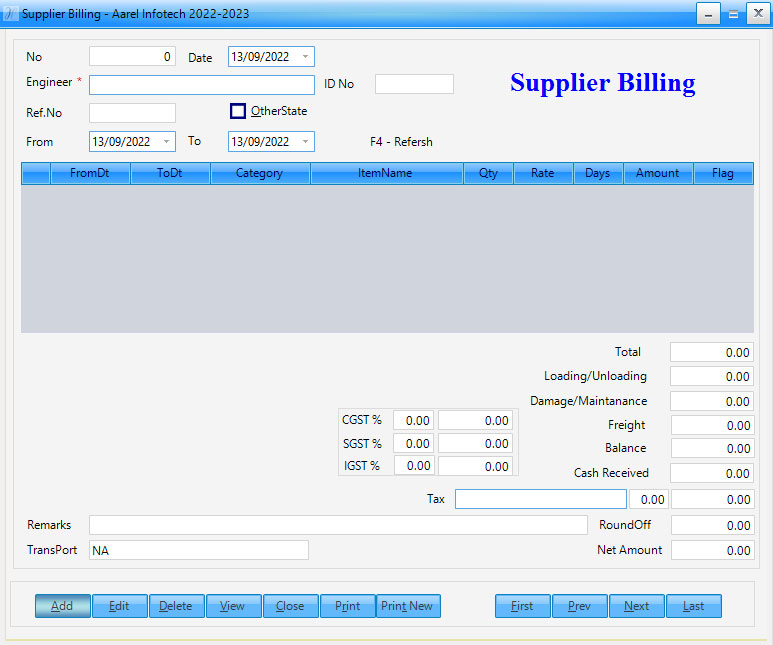Click the Delete button
This screenshot has width=773, height=645.
point(176,606)
